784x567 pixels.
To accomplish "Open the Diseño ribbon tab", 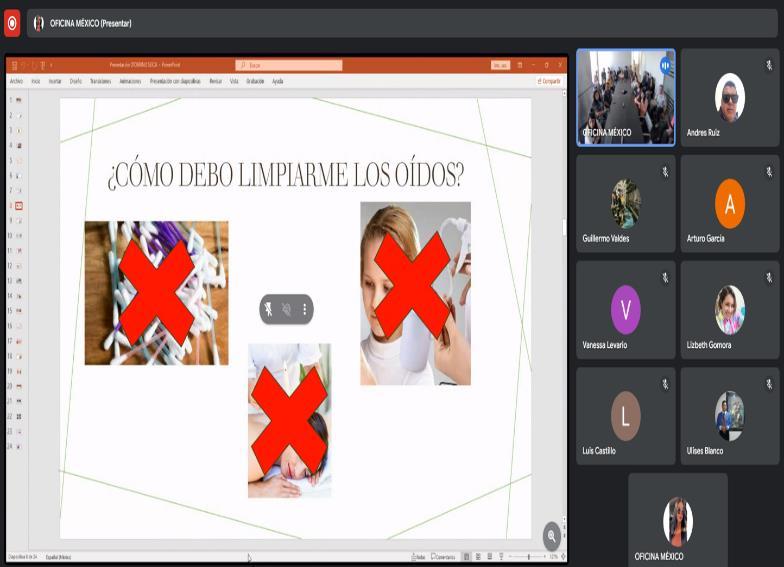I will click(x=76, y=81).
